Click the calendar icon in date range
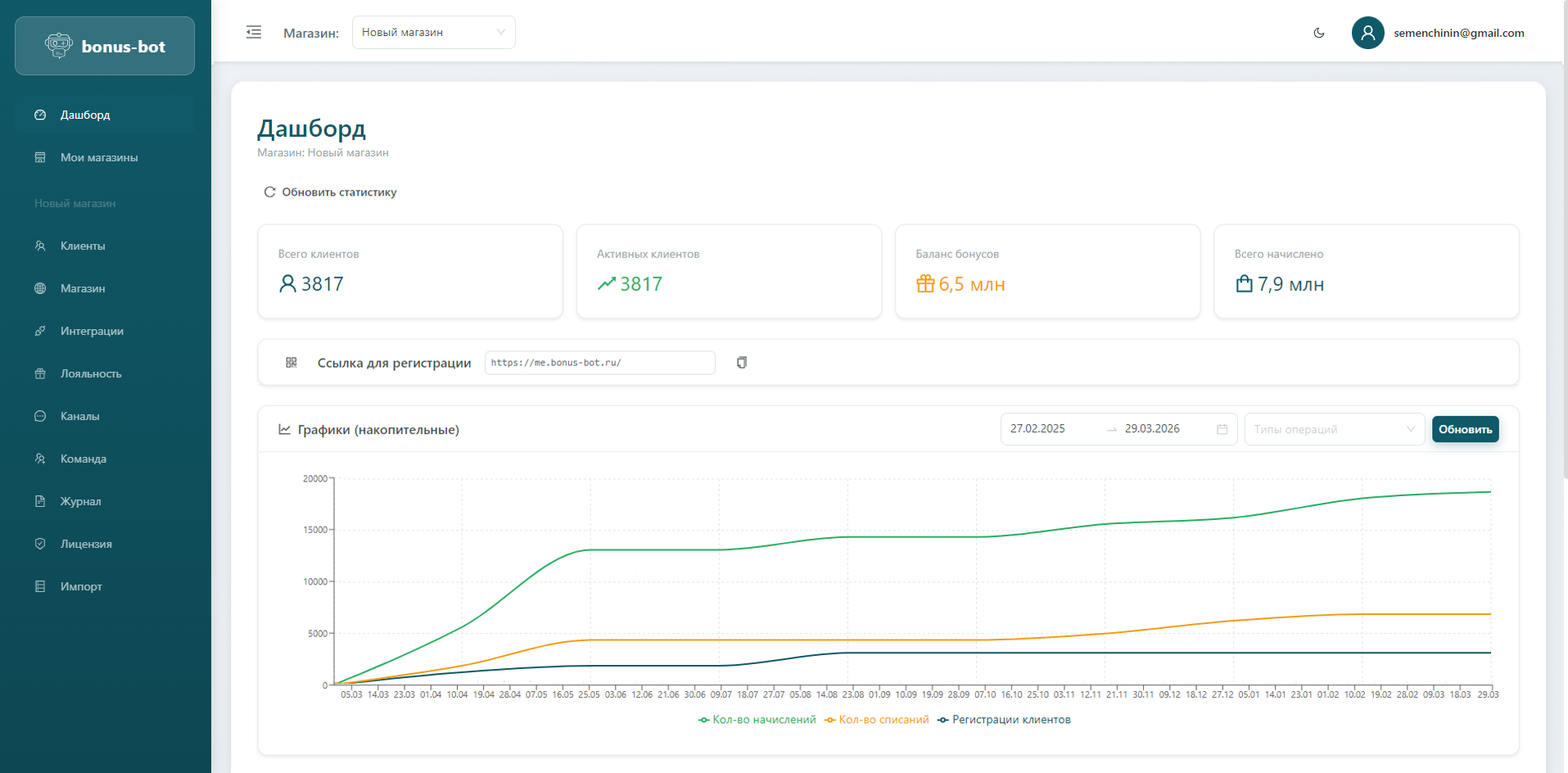Viewport: 1568px width, 773px height. point(1222,429)
